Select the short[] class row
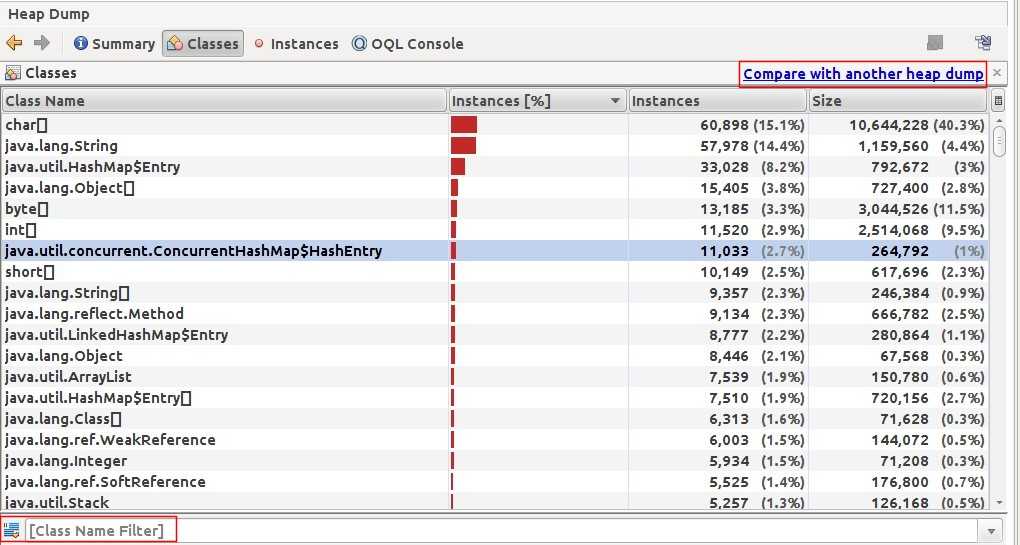Viewport: 1020px width, 545px height. (x=494, y=272)
